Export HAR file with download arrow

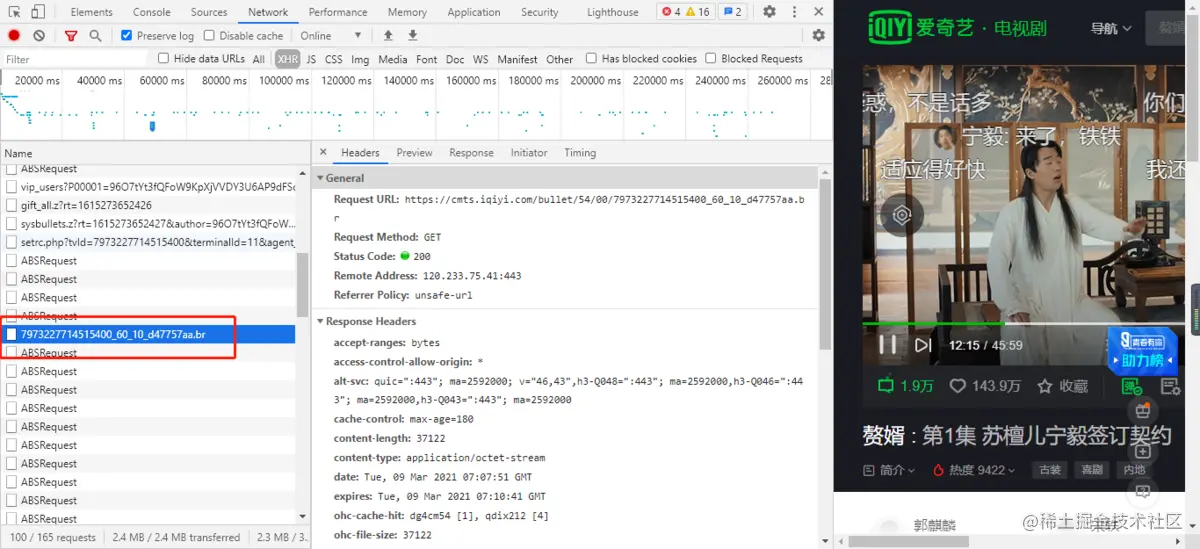(x=412, y=35)
